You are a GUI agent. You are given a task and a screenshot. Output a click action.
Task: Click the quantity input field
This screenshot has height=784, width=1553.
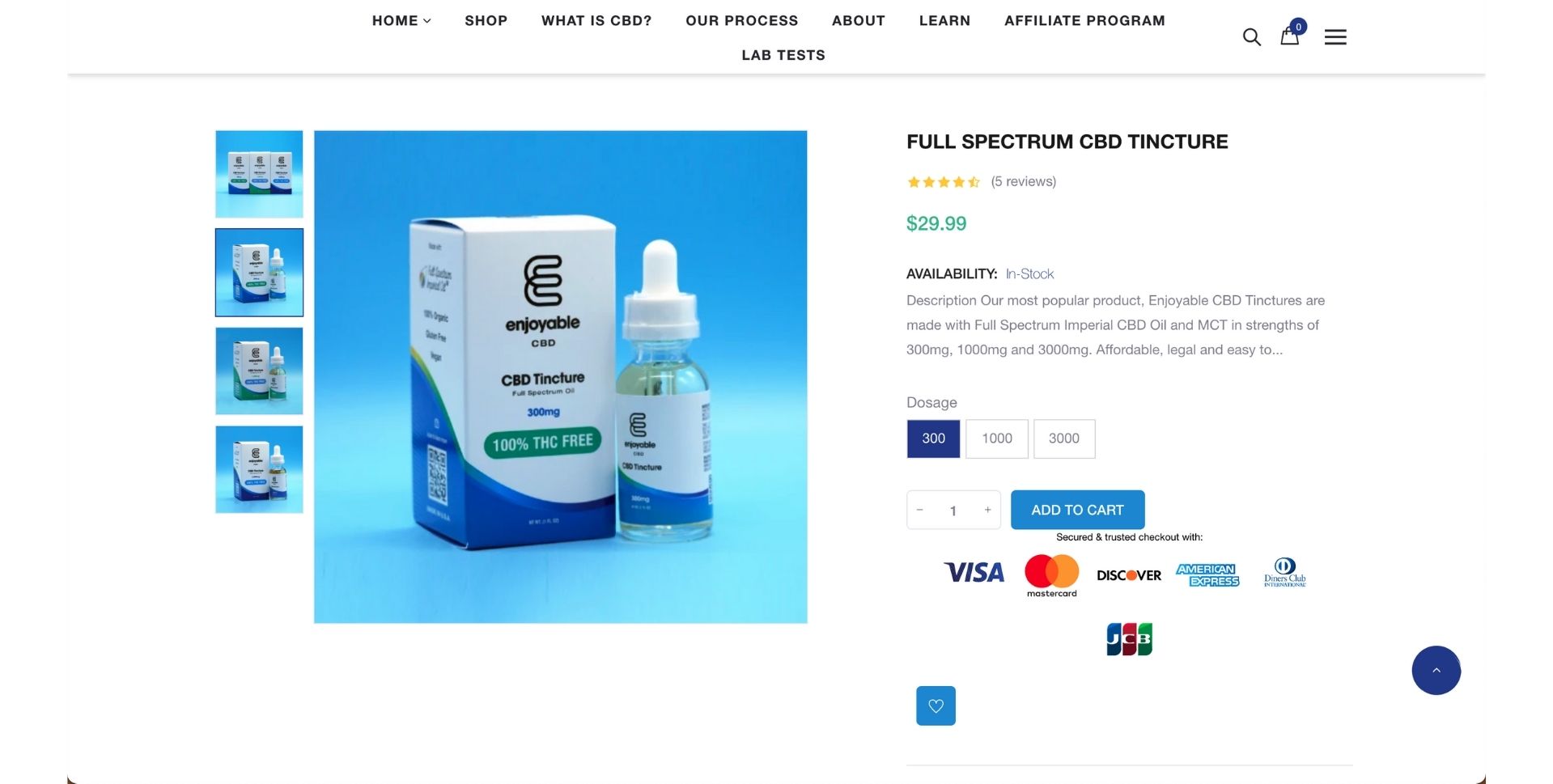click(953, 511)
